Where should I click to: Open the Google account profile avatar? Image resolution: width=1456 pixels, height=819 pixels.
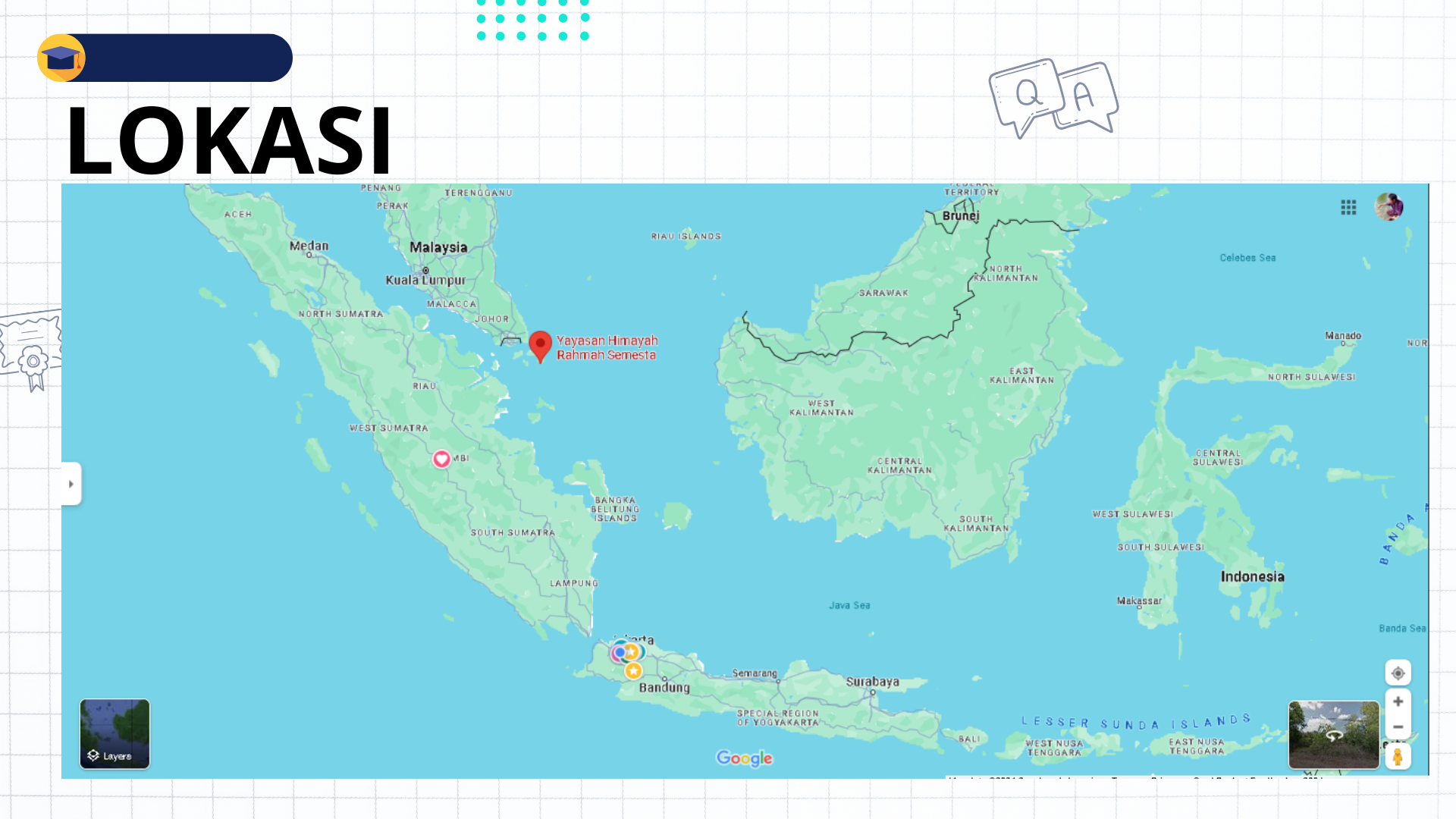tap(1389, 207)
